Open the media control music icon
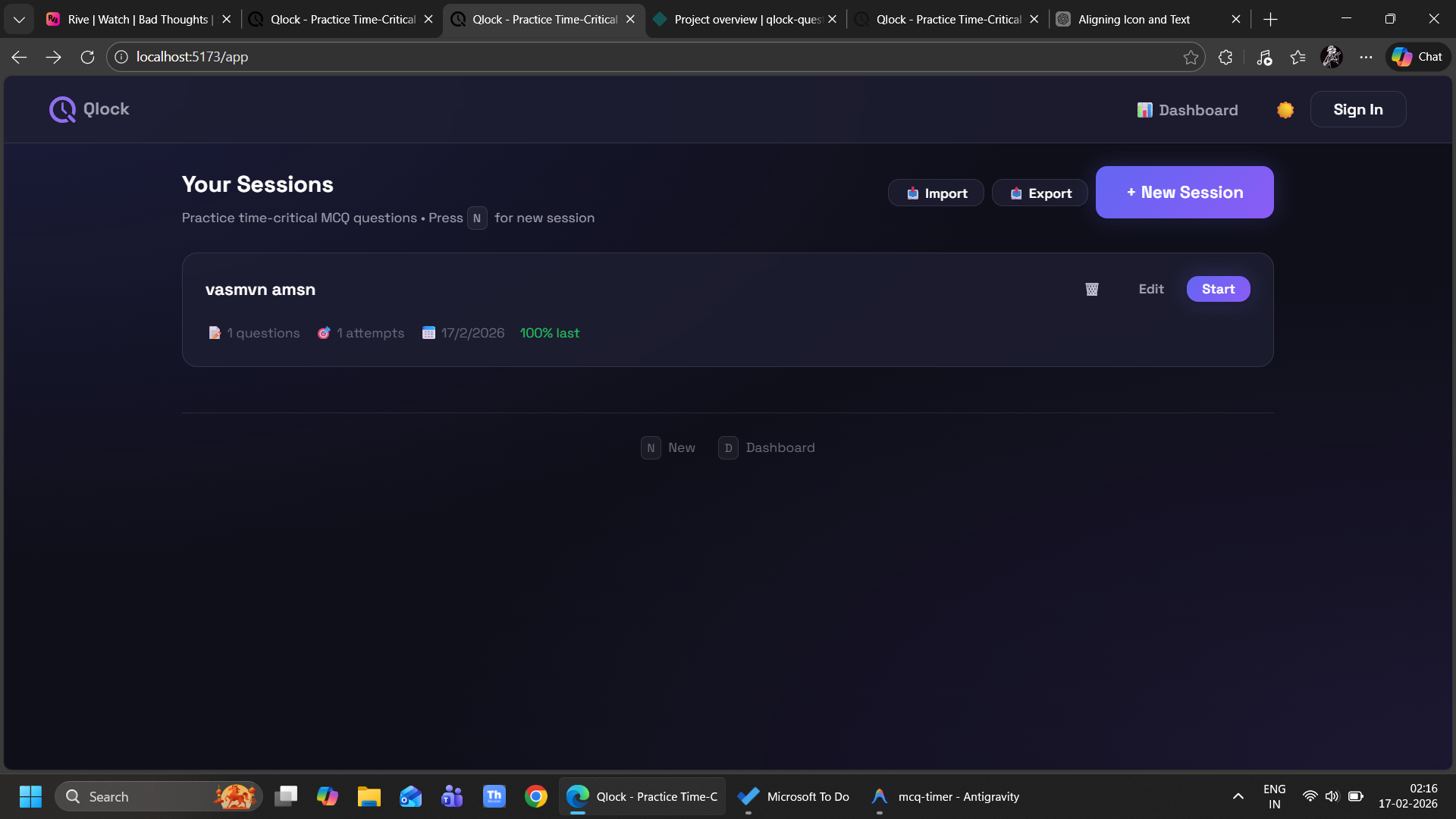1456x819 pixels. pos(1263,57)
